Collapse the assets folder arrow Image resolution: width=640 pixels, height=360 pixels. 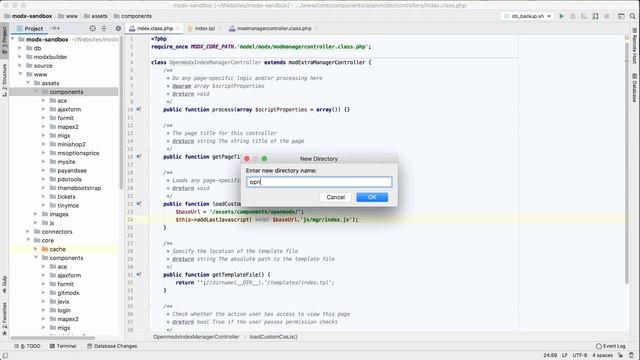click(x=28, y=83)
